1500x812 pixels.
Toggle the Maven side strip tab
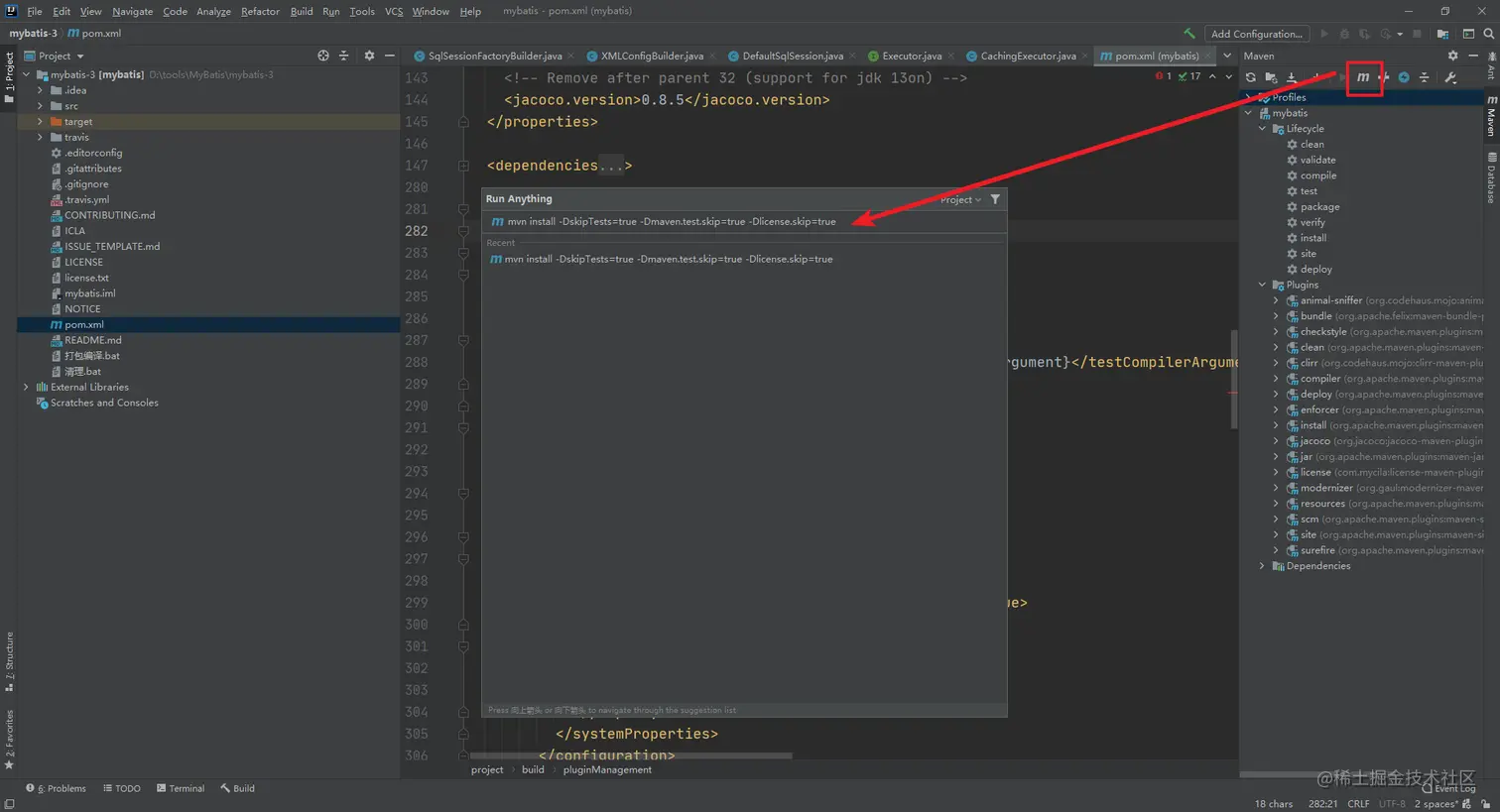[1491, 116]
